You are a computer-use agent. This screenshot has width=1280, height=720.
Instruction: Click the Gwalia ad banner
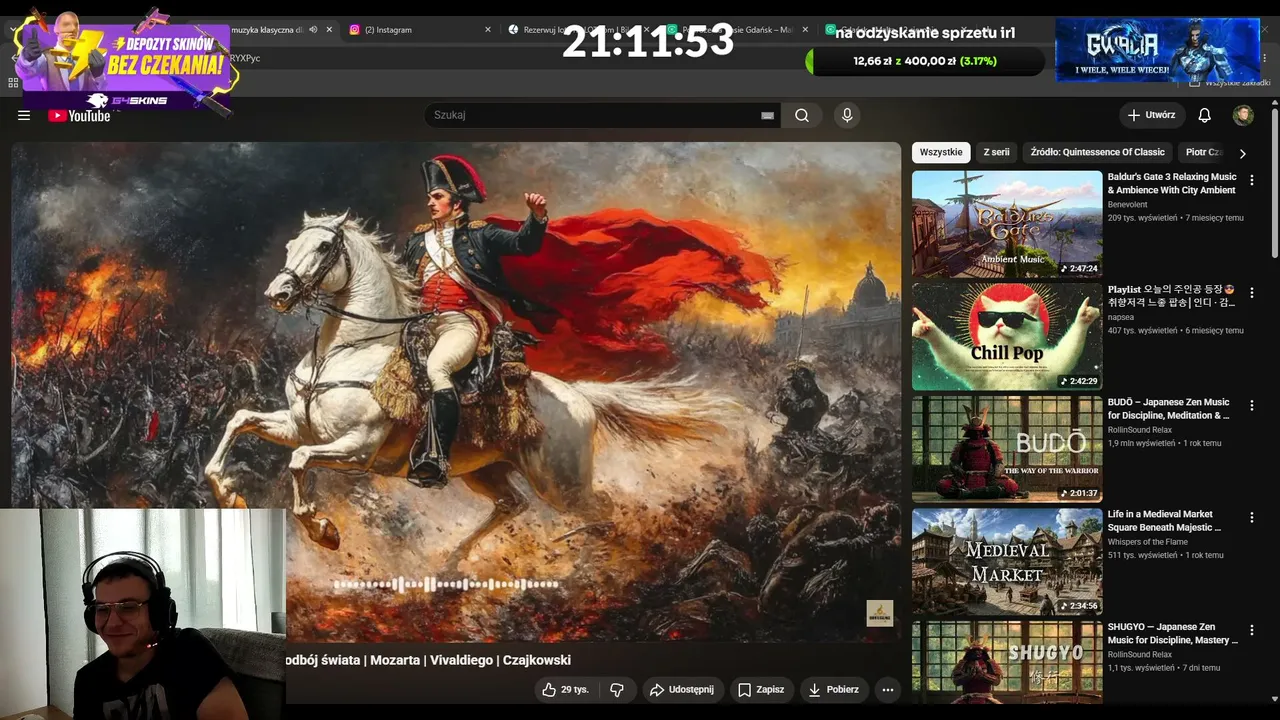(1158, 50)
